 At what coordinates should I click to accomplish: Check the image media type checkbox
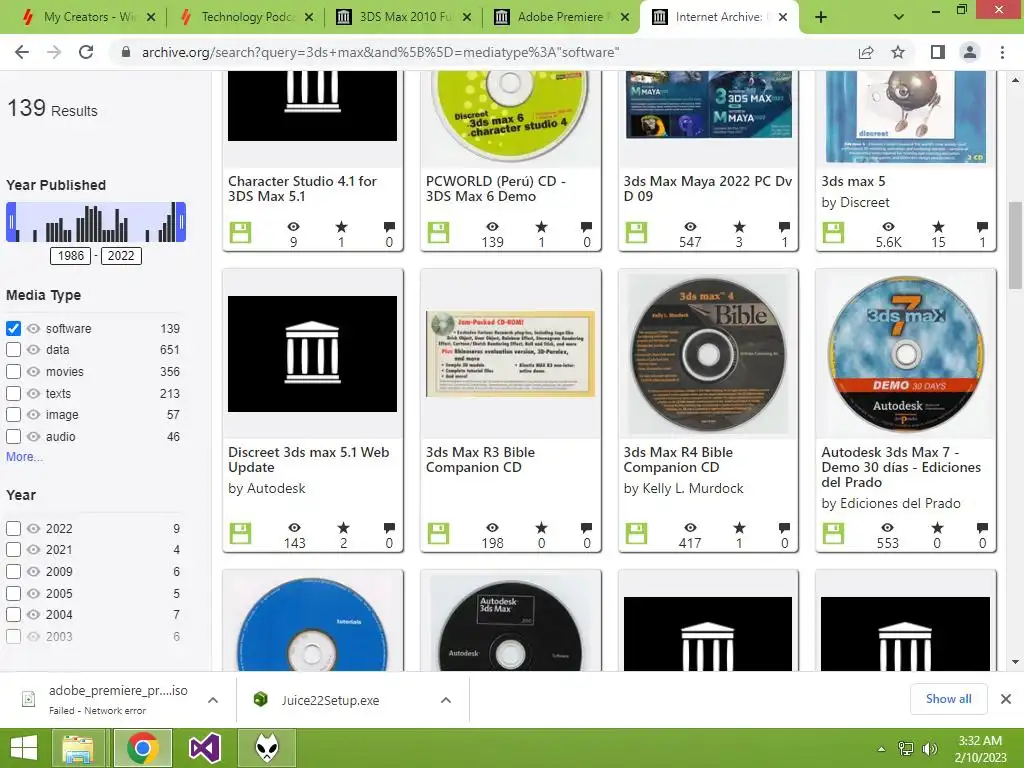pos(14,415)
